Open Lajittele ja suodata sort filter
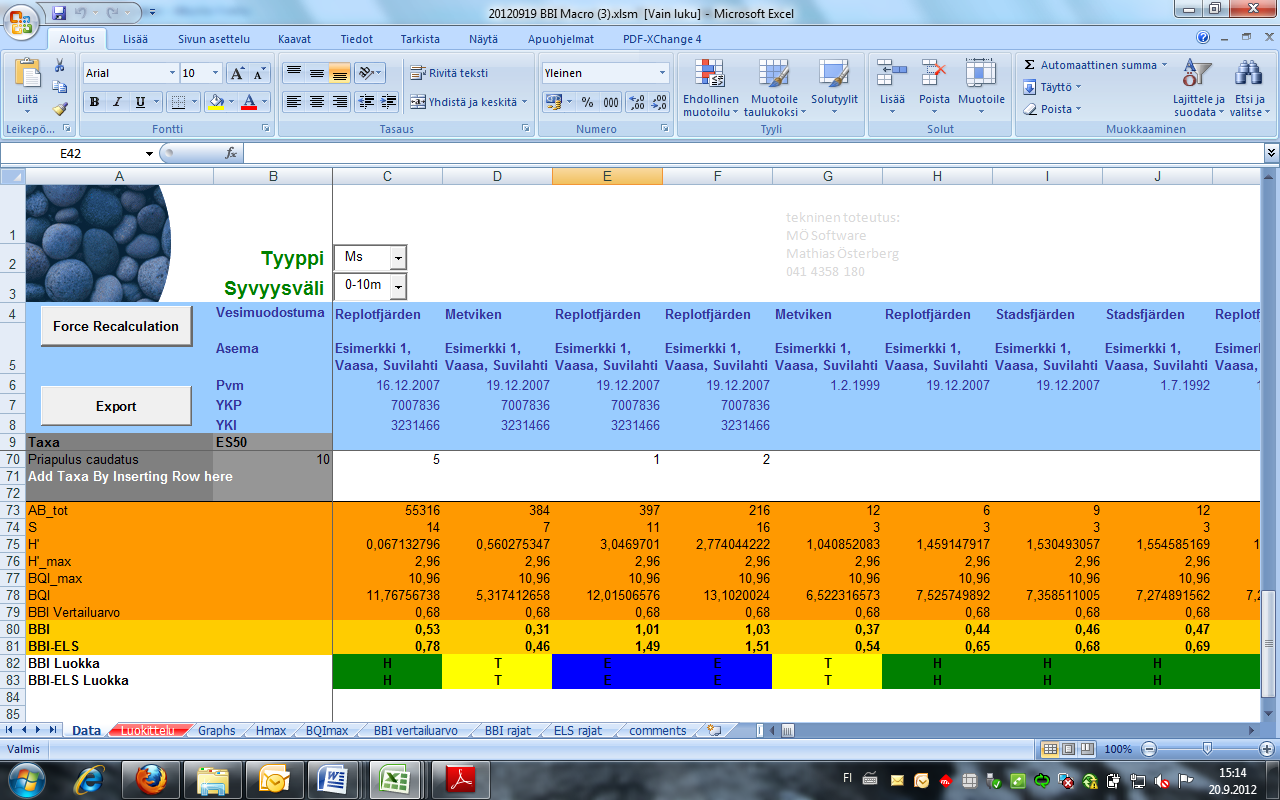This screenshot has height=800, width=1280. (1198, 87)
